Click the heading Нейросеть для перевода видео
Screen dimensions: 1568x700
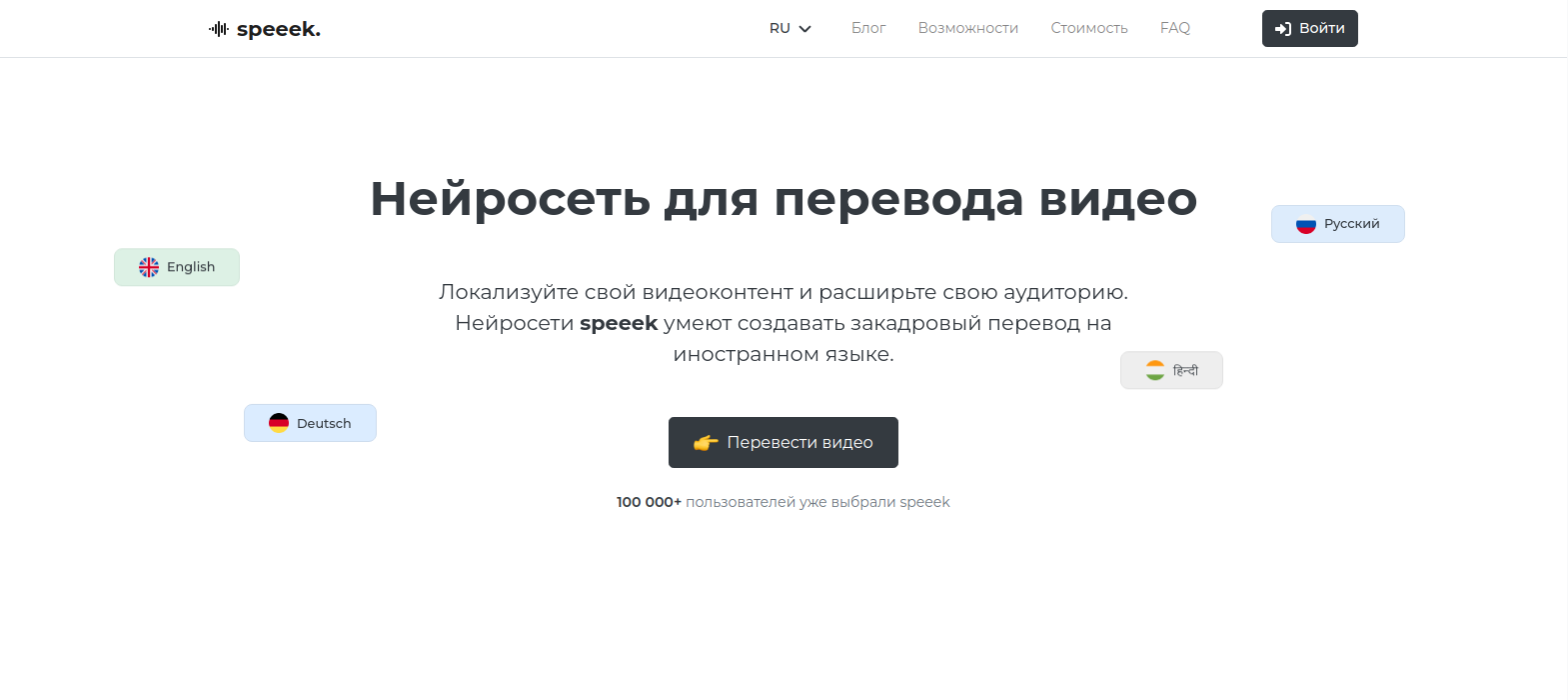784,198
